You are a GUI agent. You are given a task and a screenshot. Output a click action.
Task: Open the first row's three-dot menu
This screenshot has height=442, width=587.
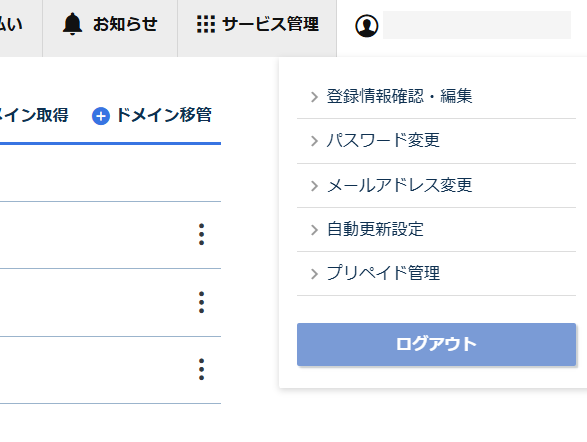click(x=201, y=235)
